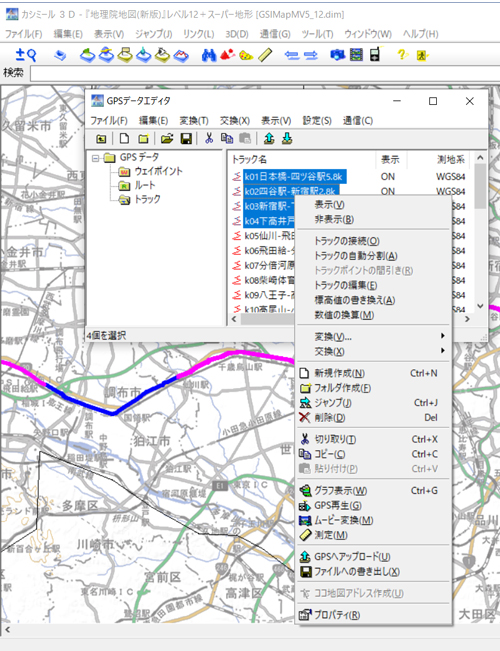
Task: Choose 数値の換算(M) in context menu
Action: tap(374, 315)
